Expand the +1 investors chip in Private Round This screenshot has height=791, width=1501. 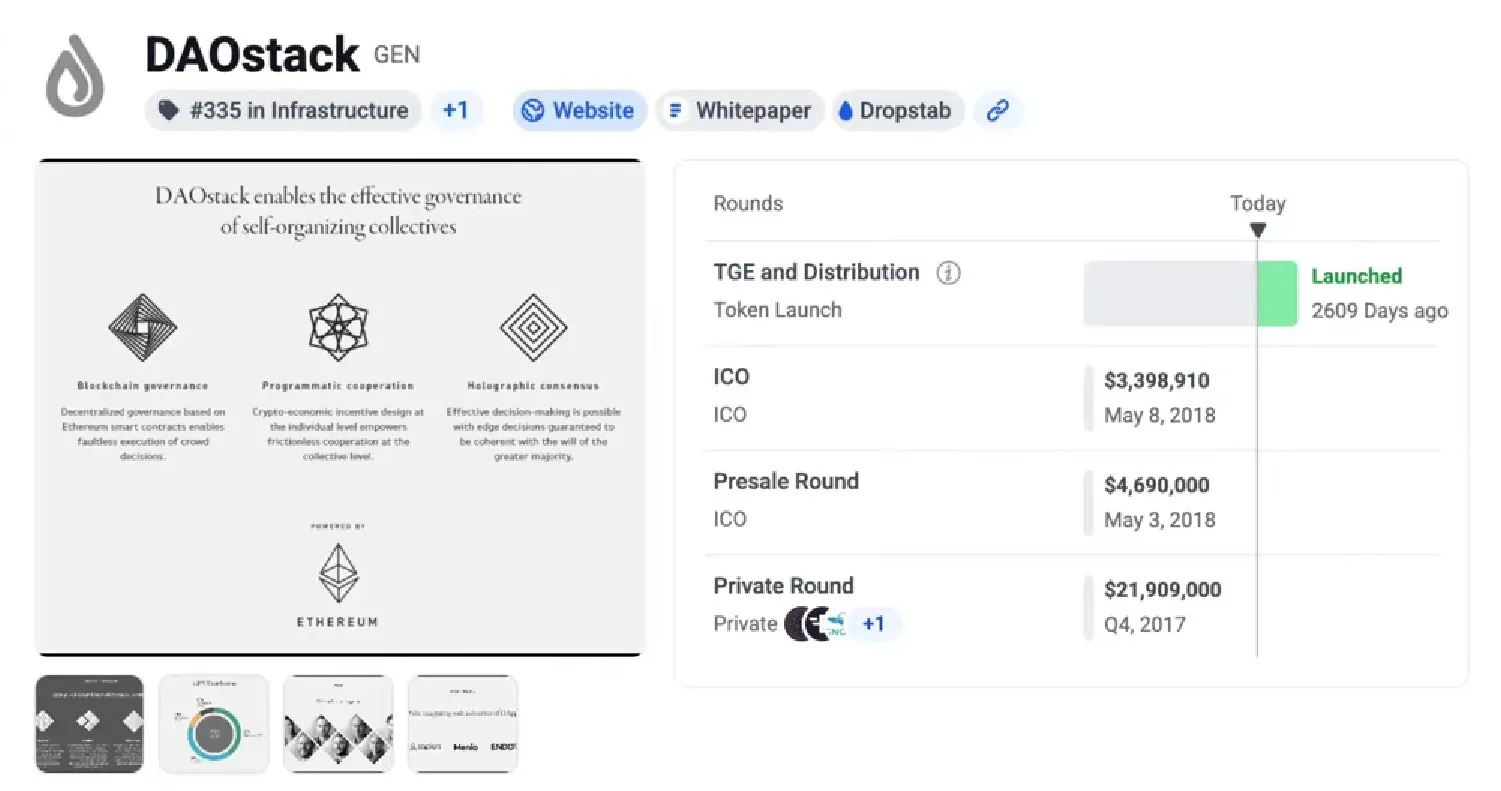[874, 624]
